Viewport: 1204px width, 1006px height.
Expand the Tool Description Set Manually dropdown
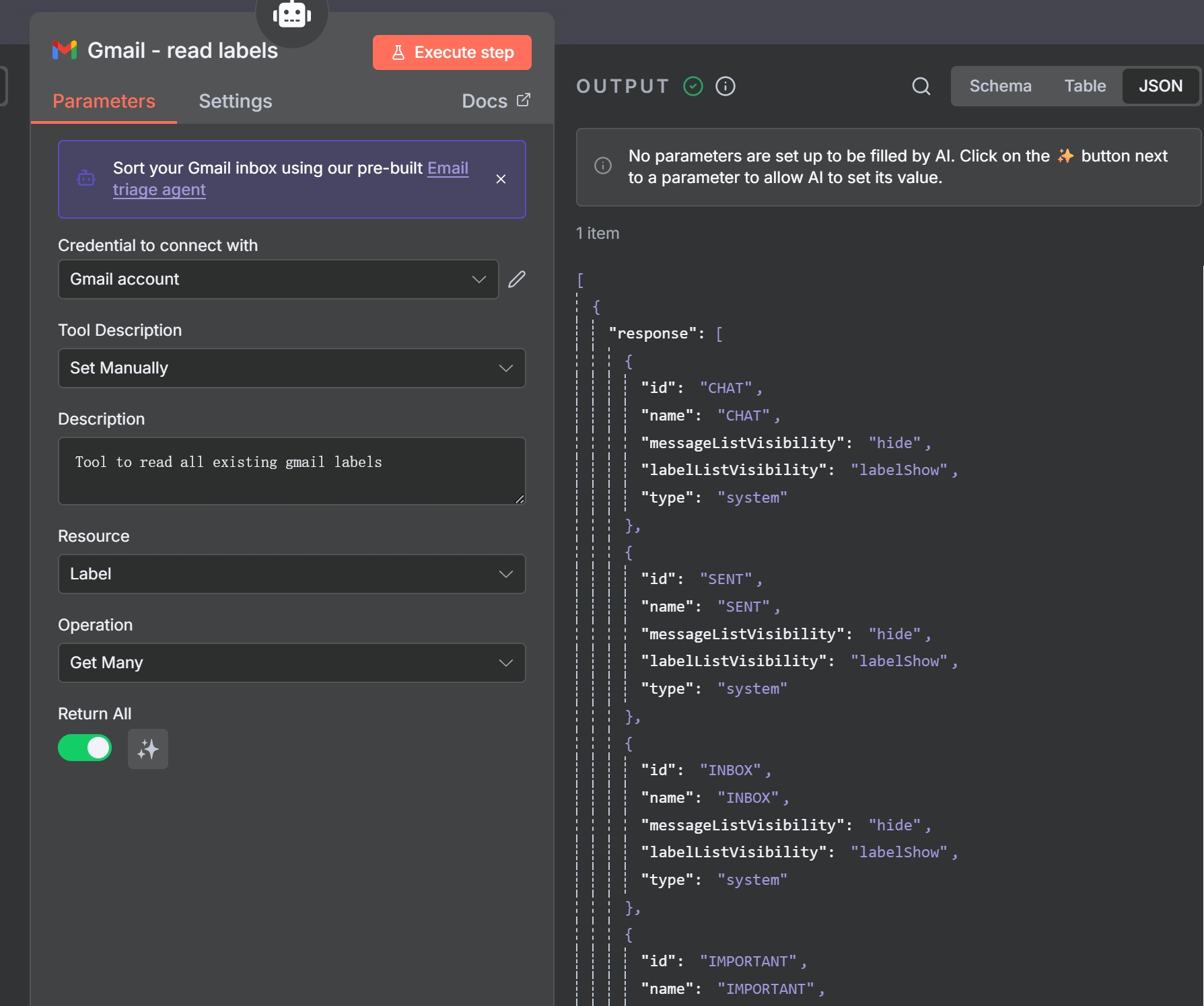pos(291,368)
